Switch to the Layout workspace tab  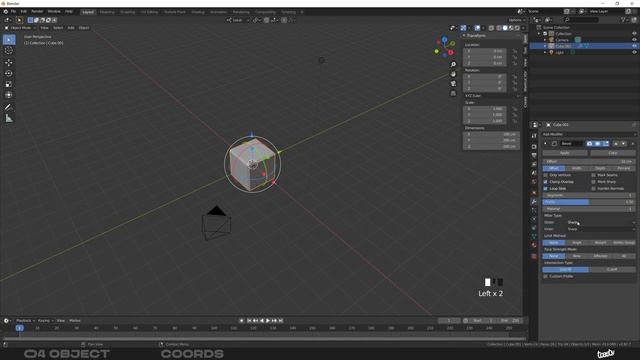[88, 12]
